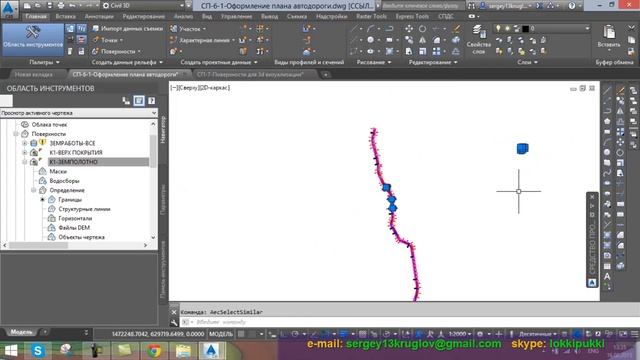Select the Polyline tool in Рисование
Viewport: 640px width, 360px height.
(389, 29)
